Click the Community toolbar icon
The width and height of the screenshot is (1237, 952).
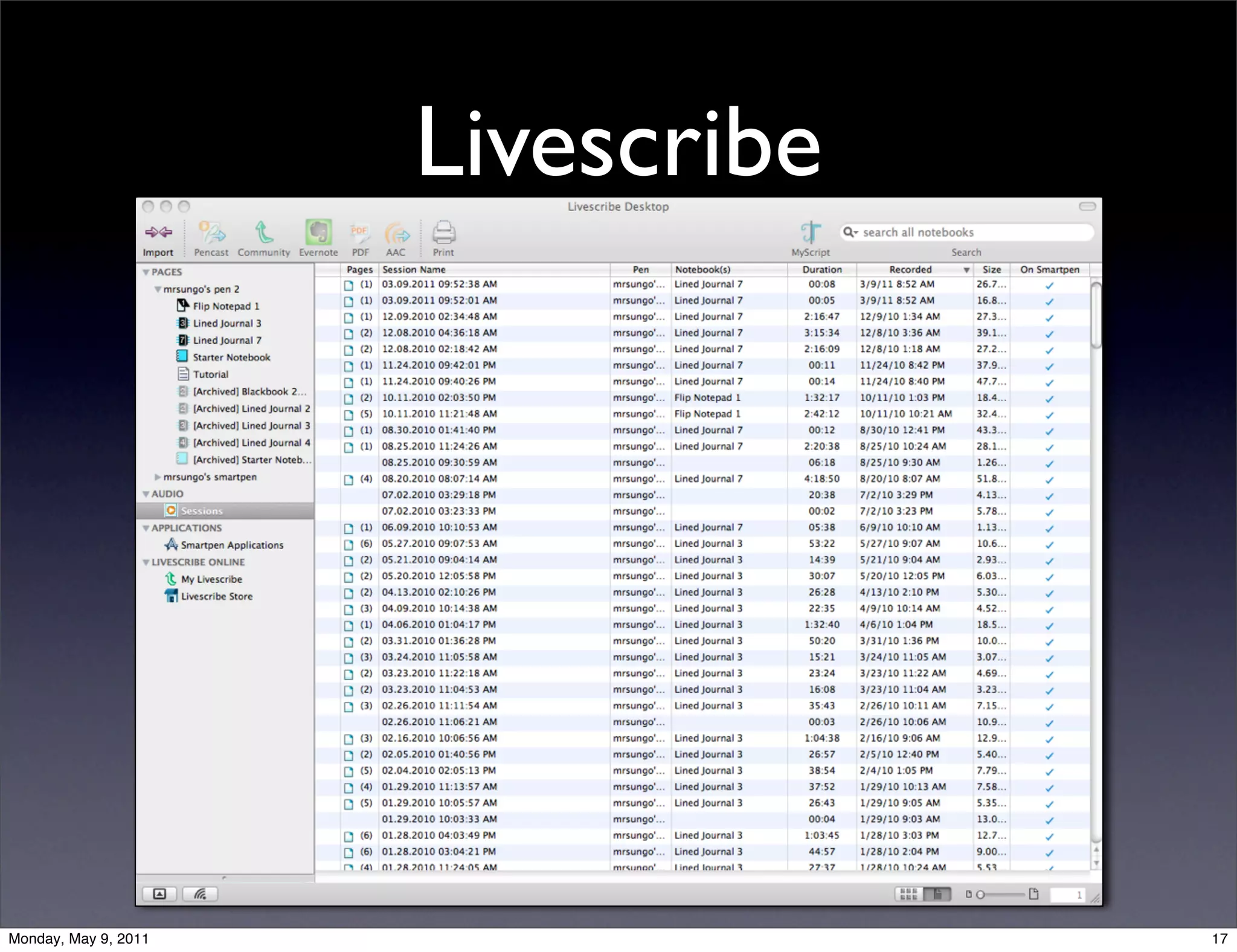coord(264,233)
